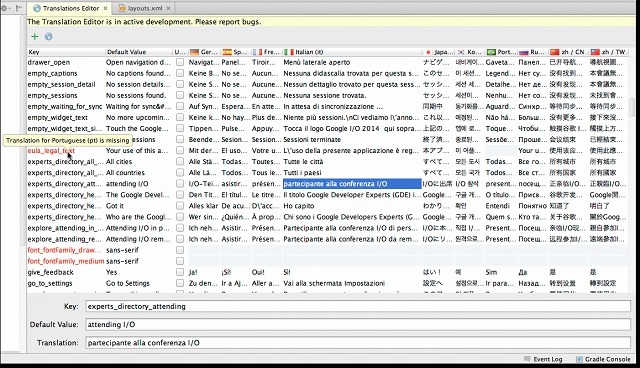The height and width of the screenshot is (368, 640).
Task: Click the Japanese flag column header
Action: pos(438,52)
